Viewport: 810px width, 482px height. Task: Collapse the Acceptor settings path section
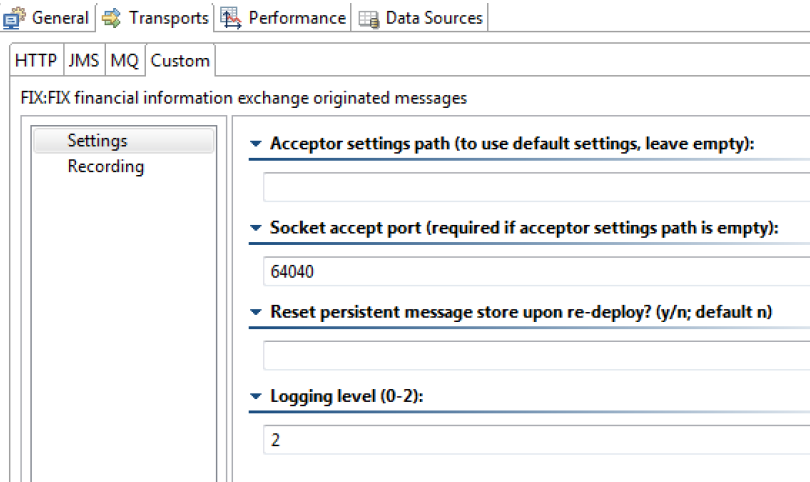256,144
